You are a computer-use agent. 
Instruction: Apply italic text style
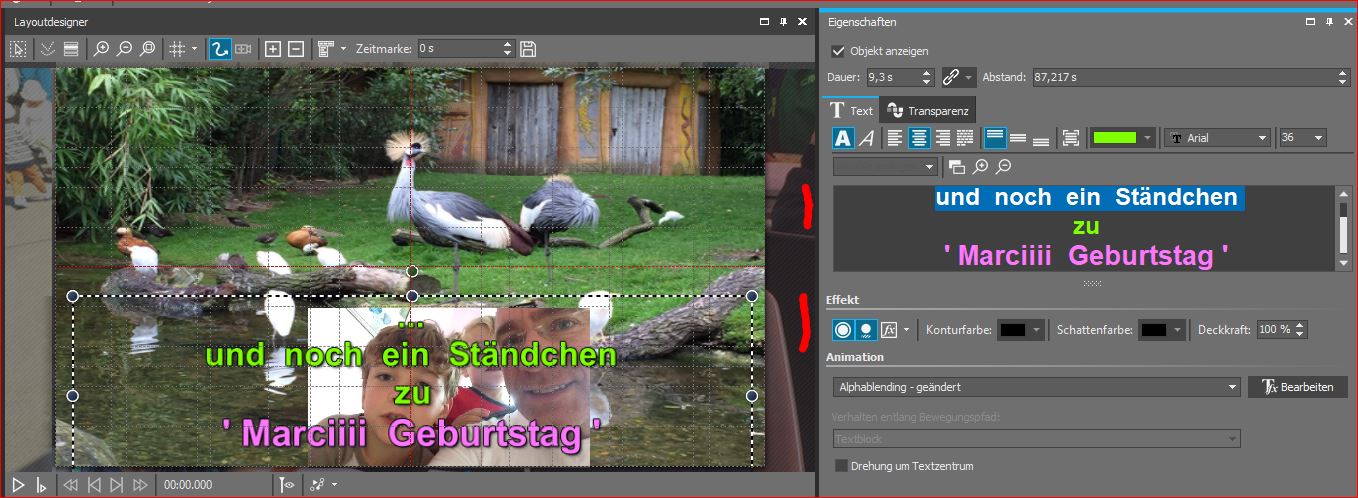867,138
